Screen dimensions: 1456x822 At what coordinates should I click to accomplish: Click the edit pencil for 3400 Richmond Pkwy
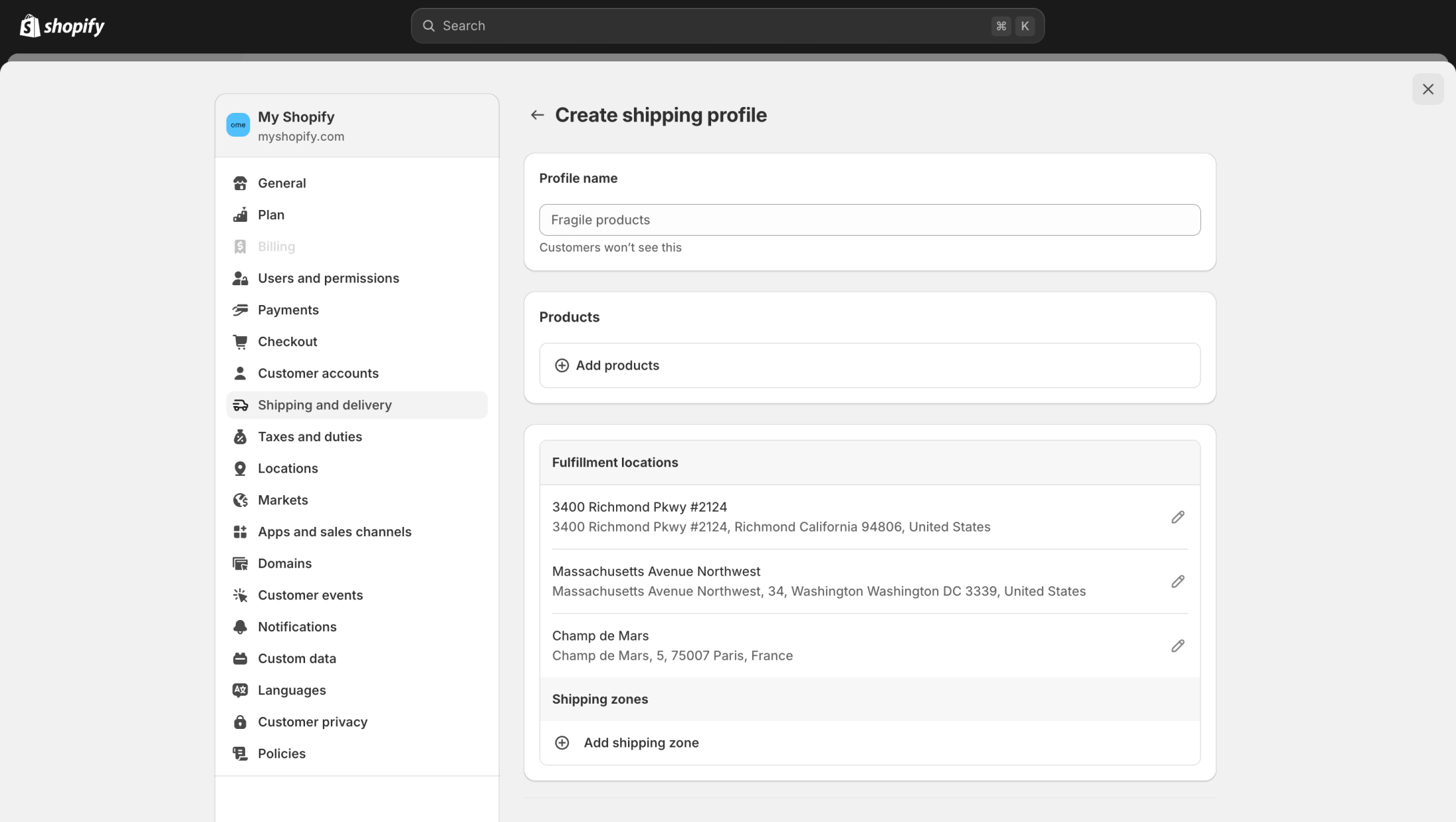point(1177,517)
